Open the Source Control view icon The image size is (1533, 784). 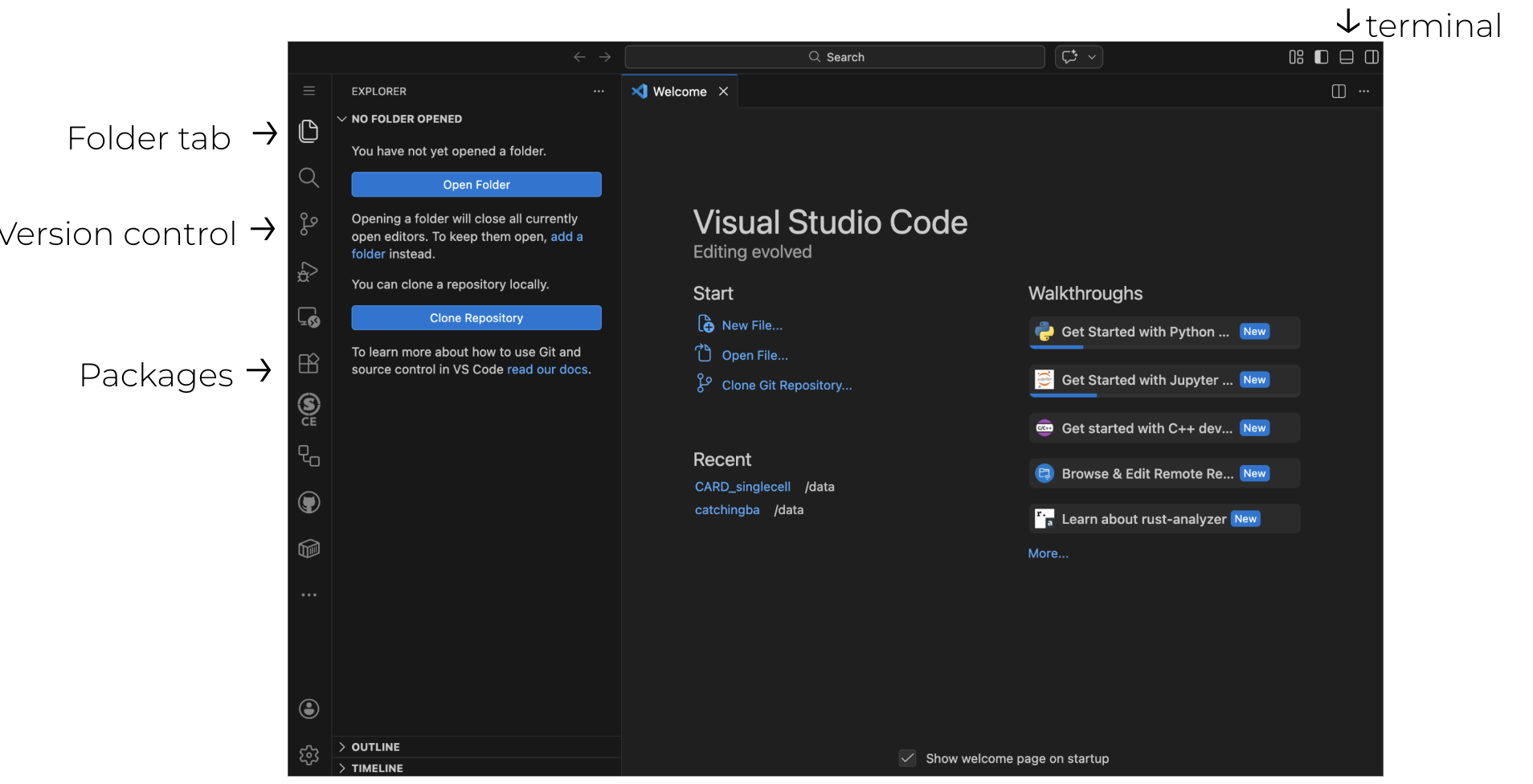pos(309,223)
